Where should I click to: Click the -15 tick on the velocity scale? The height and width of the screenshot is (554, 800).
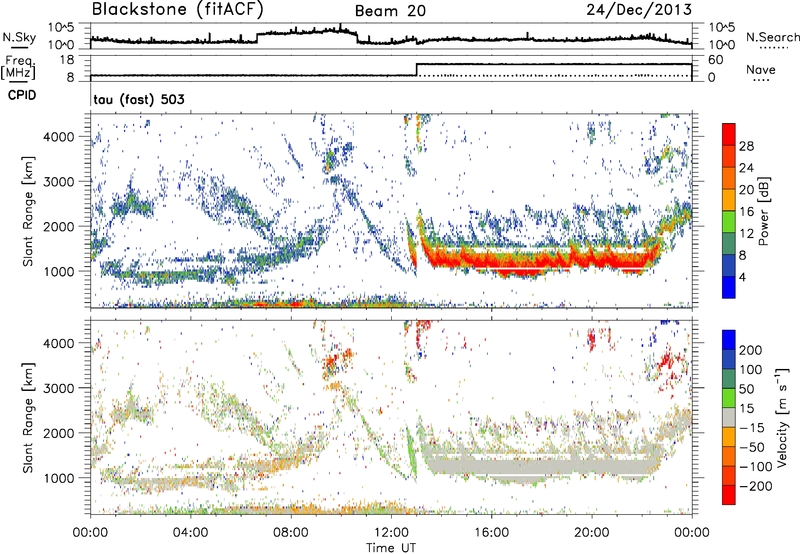point(752,427)
